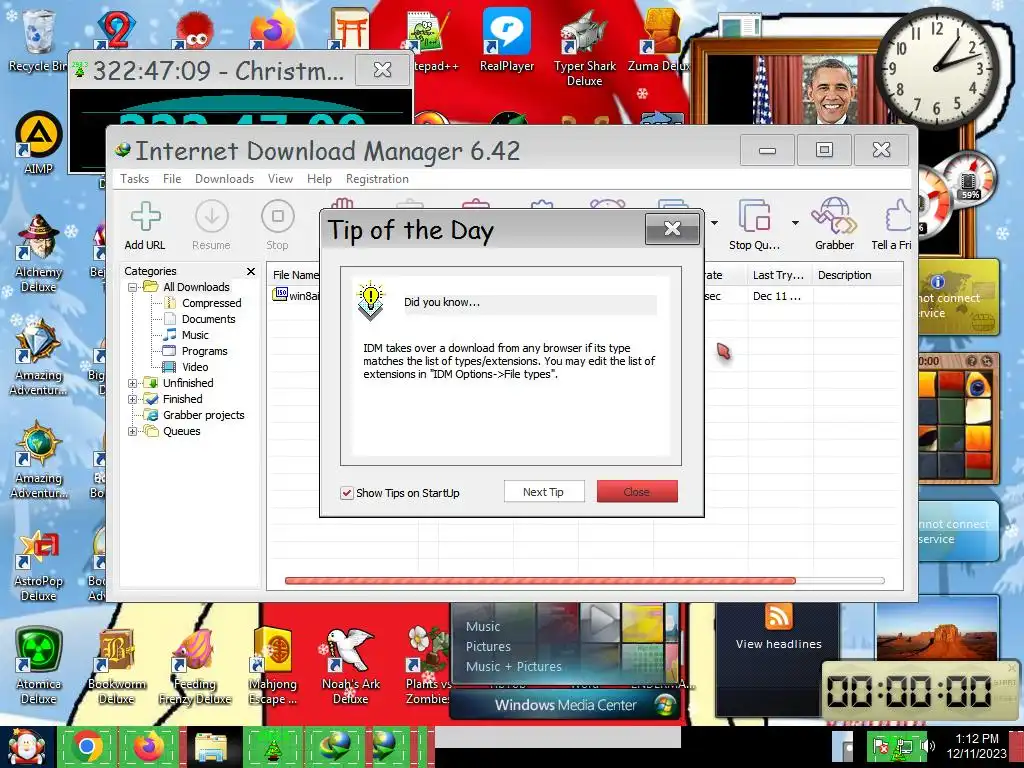Open the Recycle Bin icon
The height and width of the screenshot is (768, 1024).
[37, 40]
